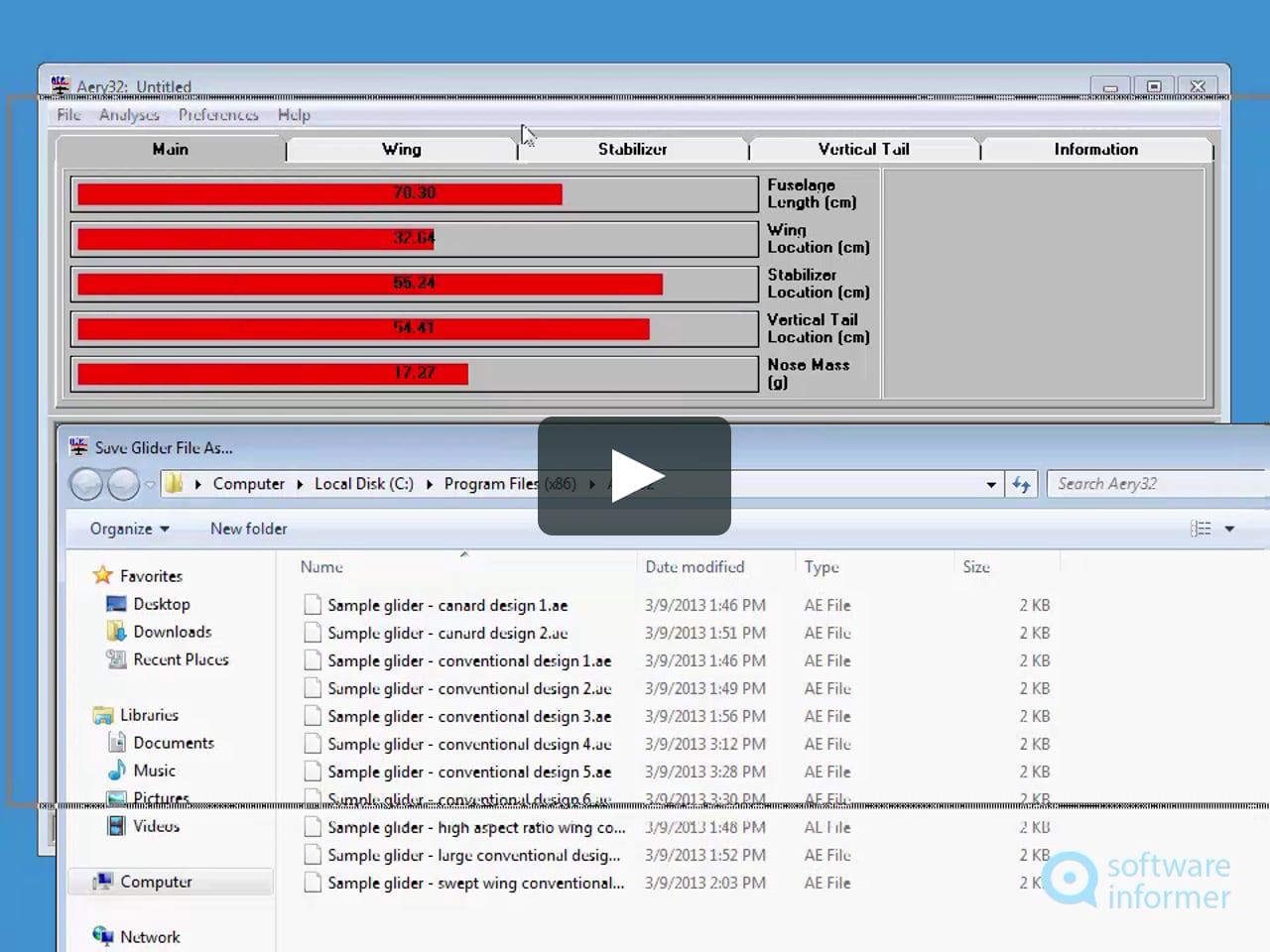This screenshot has width=1270, height=952.
Task: Expand the arrow after Local Disk (C:)
Action: click(x=430, y=484)
